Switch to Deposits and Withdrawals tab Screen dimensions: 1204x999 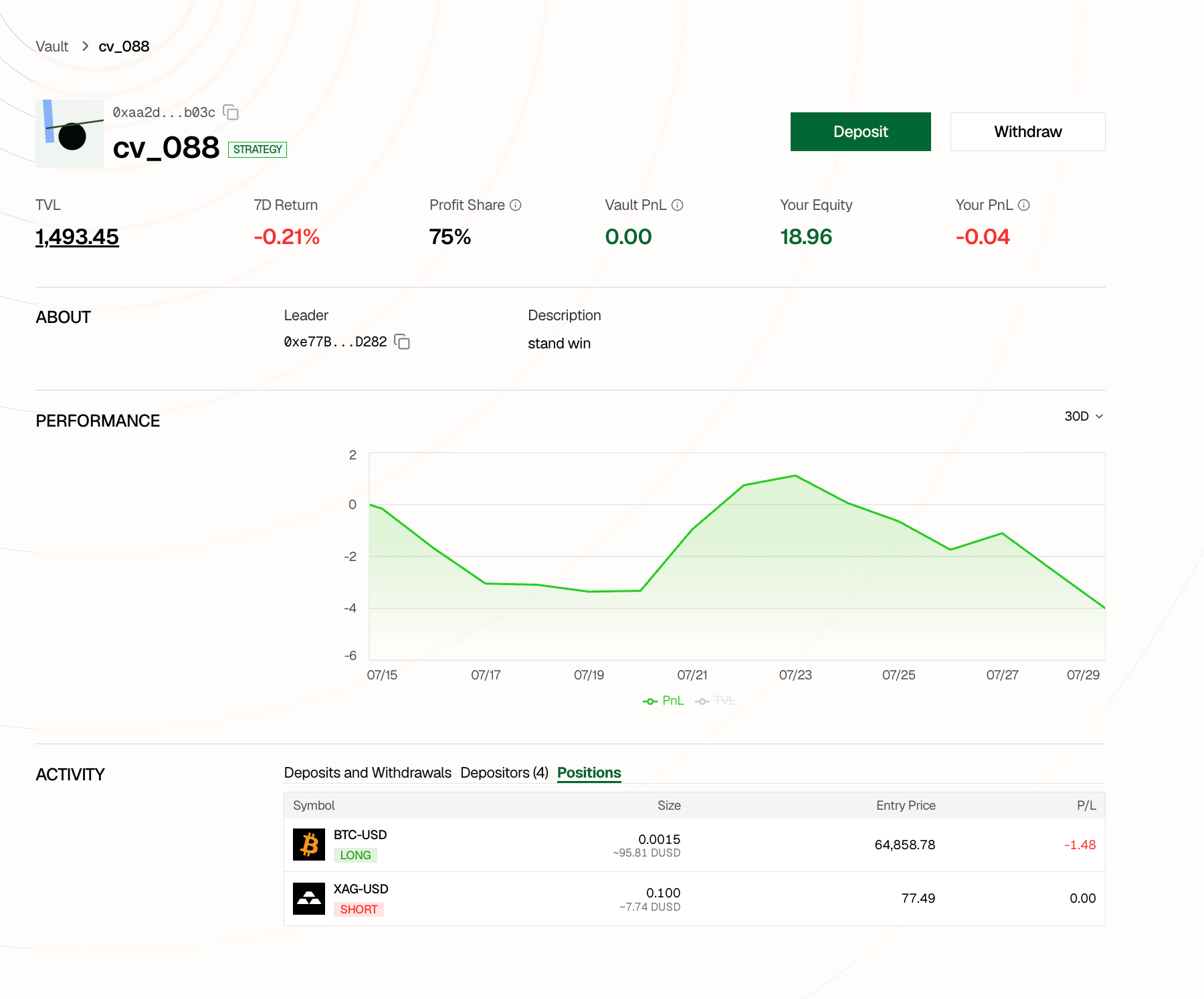pyautogui.click(x=368, y=773)
